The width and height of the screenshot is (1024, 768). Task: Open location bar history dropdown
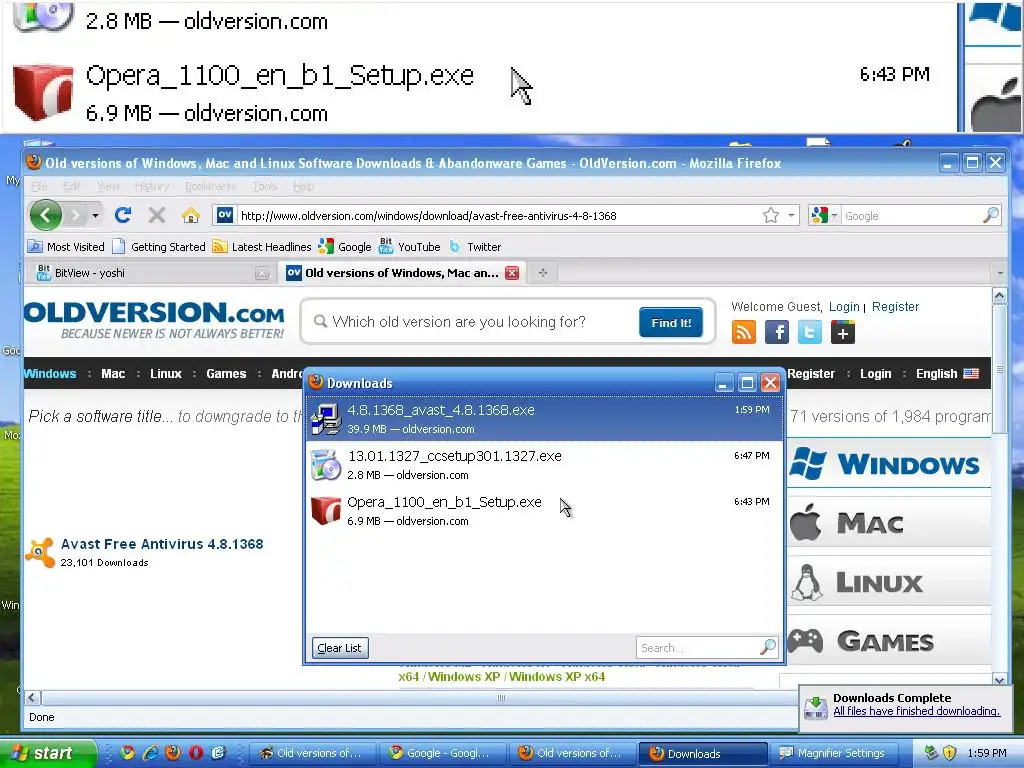coord(791,216)
